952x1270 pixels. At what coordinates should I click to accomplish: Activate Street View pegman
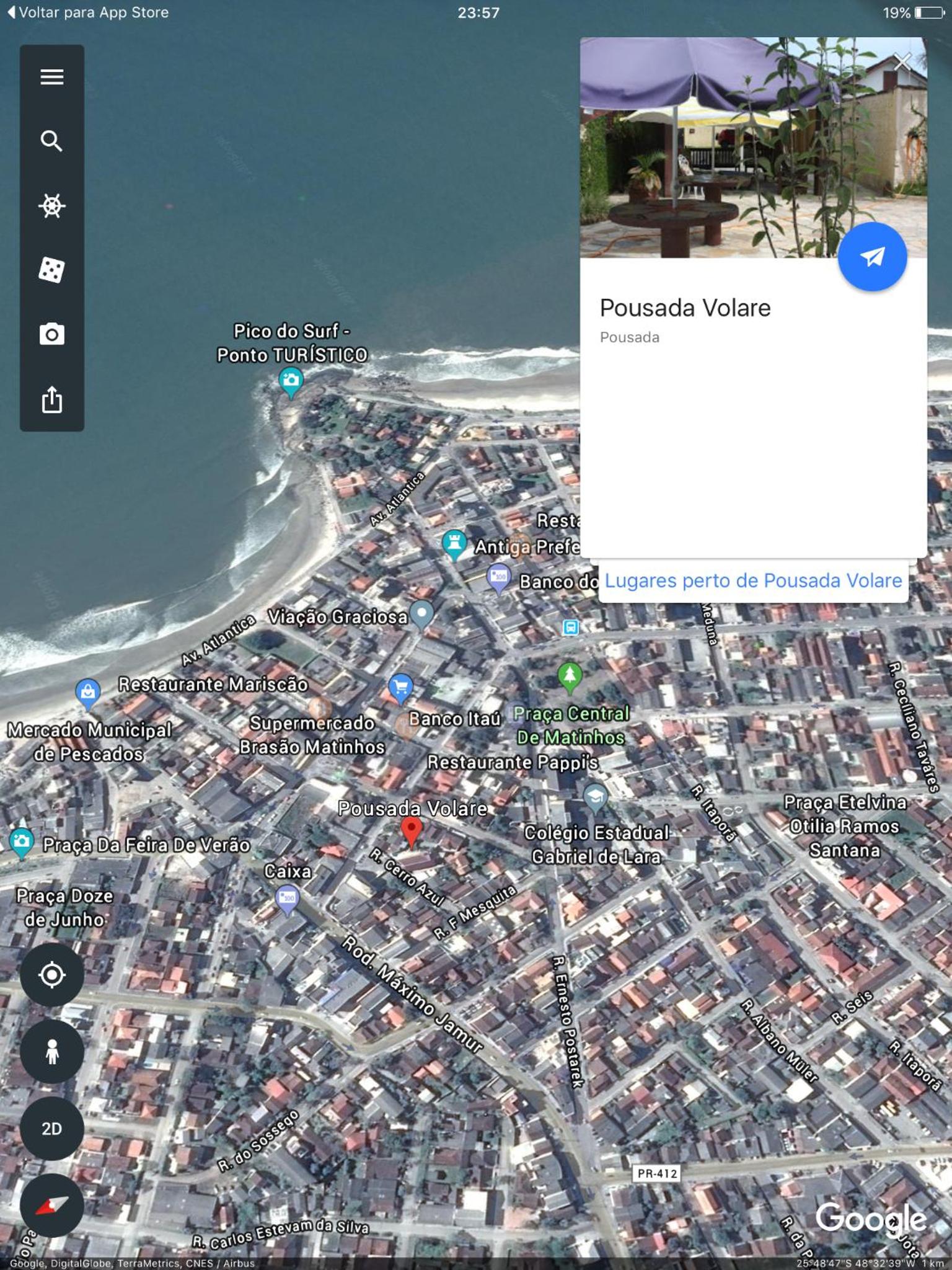coord(52,1052)
